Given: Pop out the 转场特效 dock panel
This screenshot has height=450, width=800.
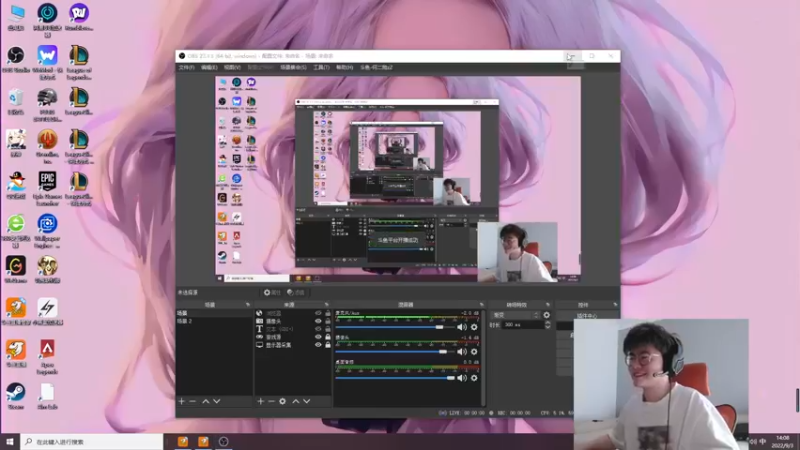Looking at the screenshot, I should (x=548, y=305).
